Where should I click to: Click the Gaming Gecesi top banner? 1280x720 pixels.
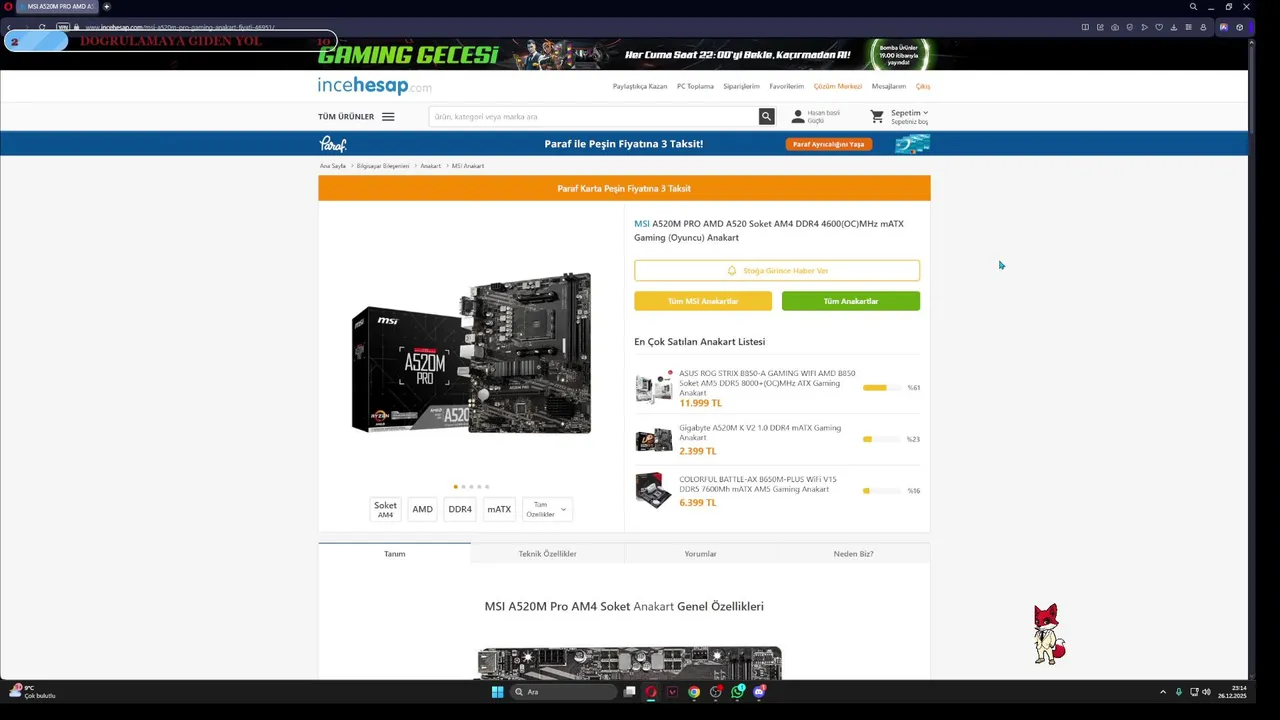pyautogui.click(x=624, y=54)
